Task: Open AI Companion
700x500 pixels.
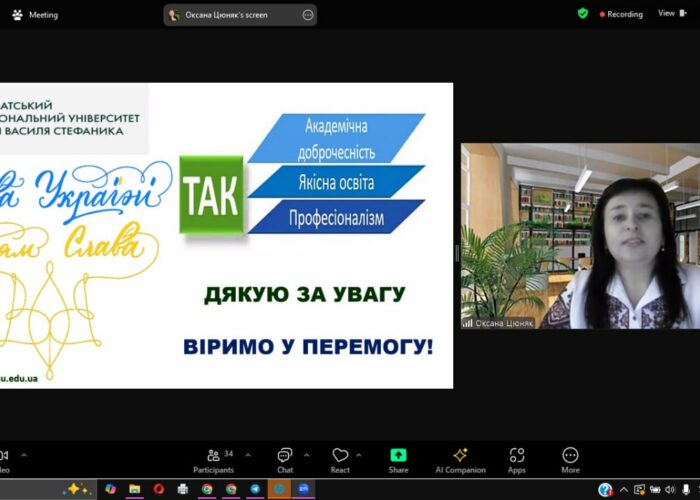Action: 460,459
